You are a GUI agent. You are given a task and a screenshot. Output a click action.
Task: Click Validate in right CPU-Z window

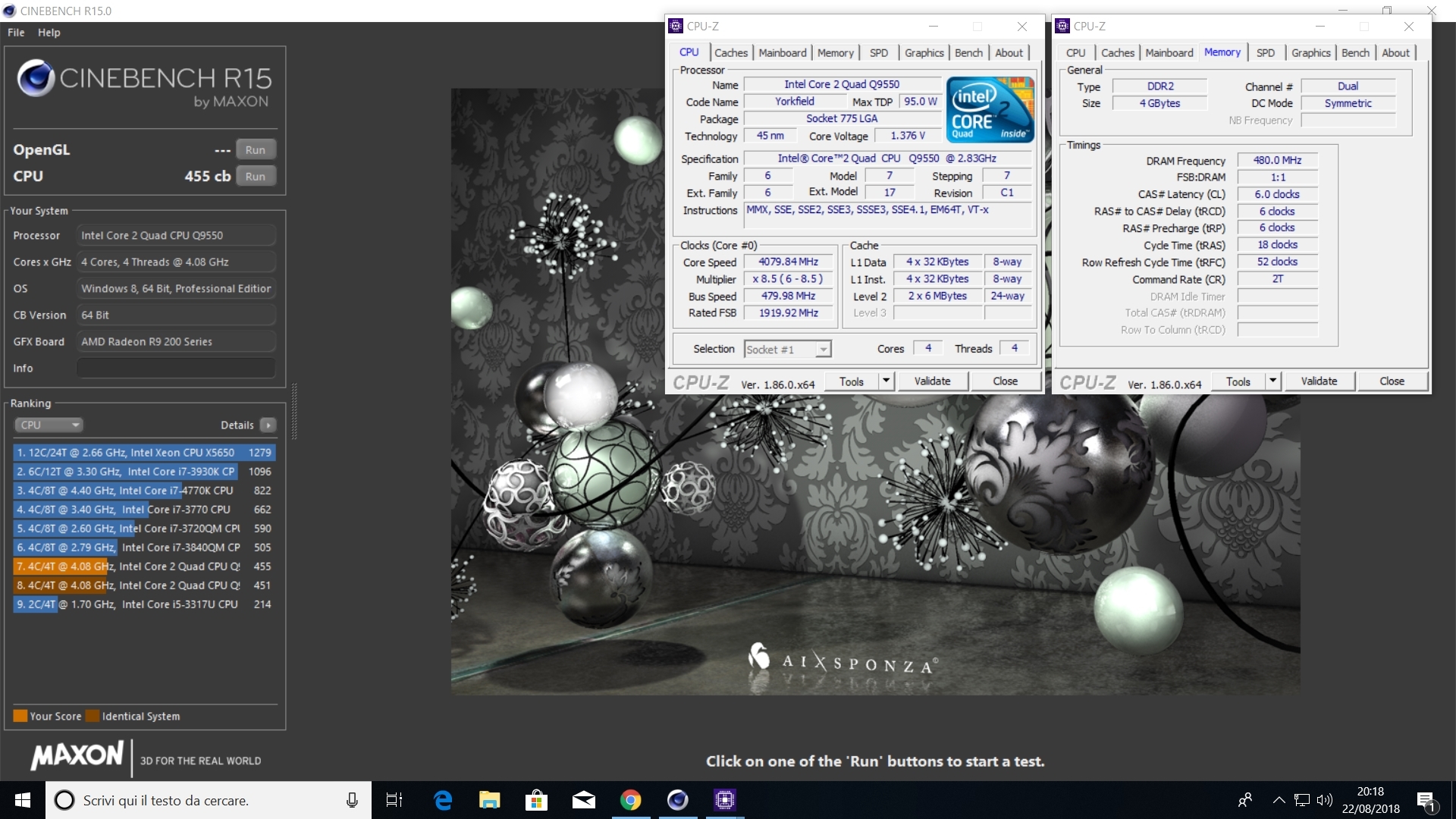pyautogui.click(x=1319, y=381)
